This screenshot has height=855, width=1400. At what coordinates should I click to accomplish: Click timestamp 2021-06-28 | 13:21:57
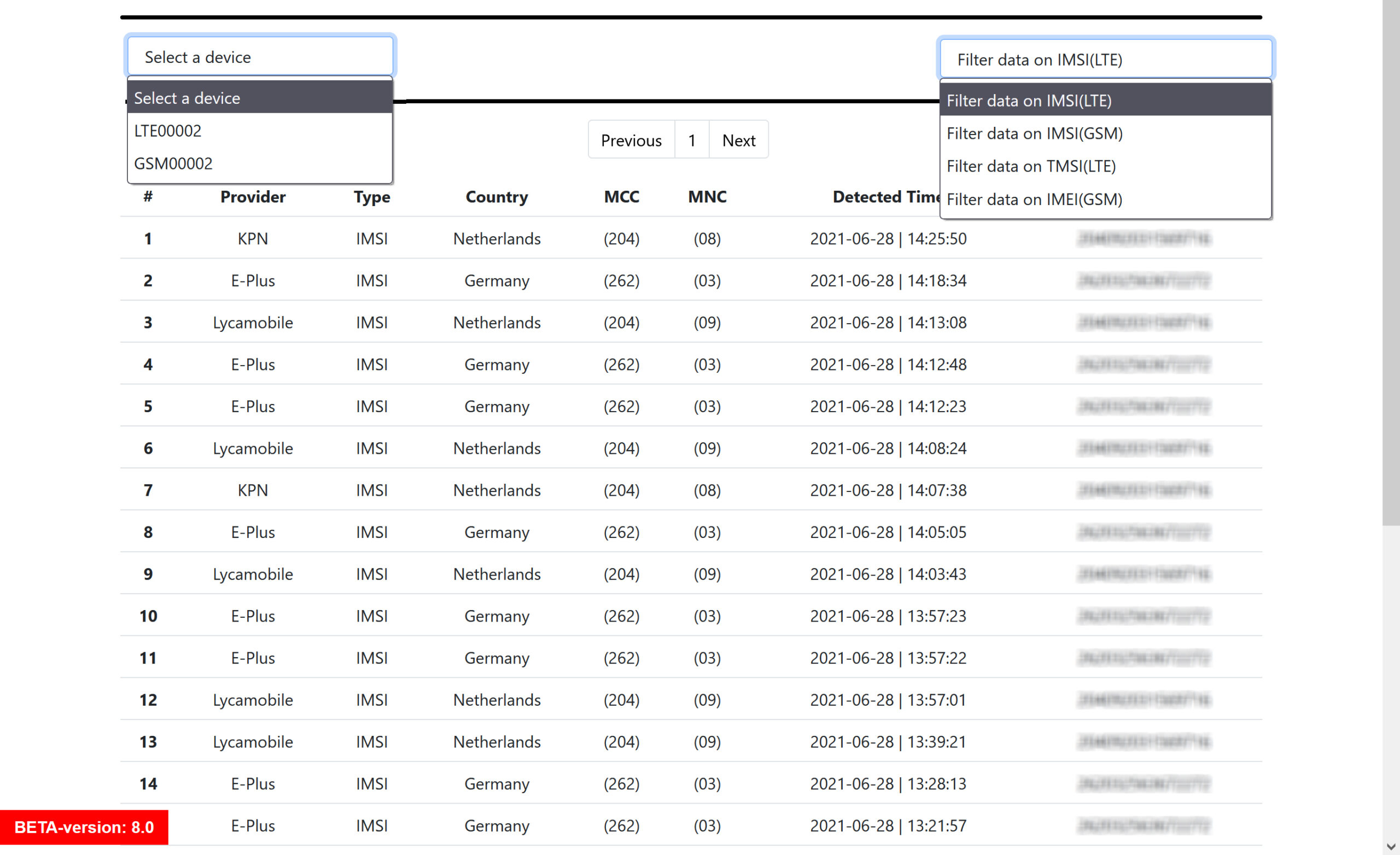888,825
